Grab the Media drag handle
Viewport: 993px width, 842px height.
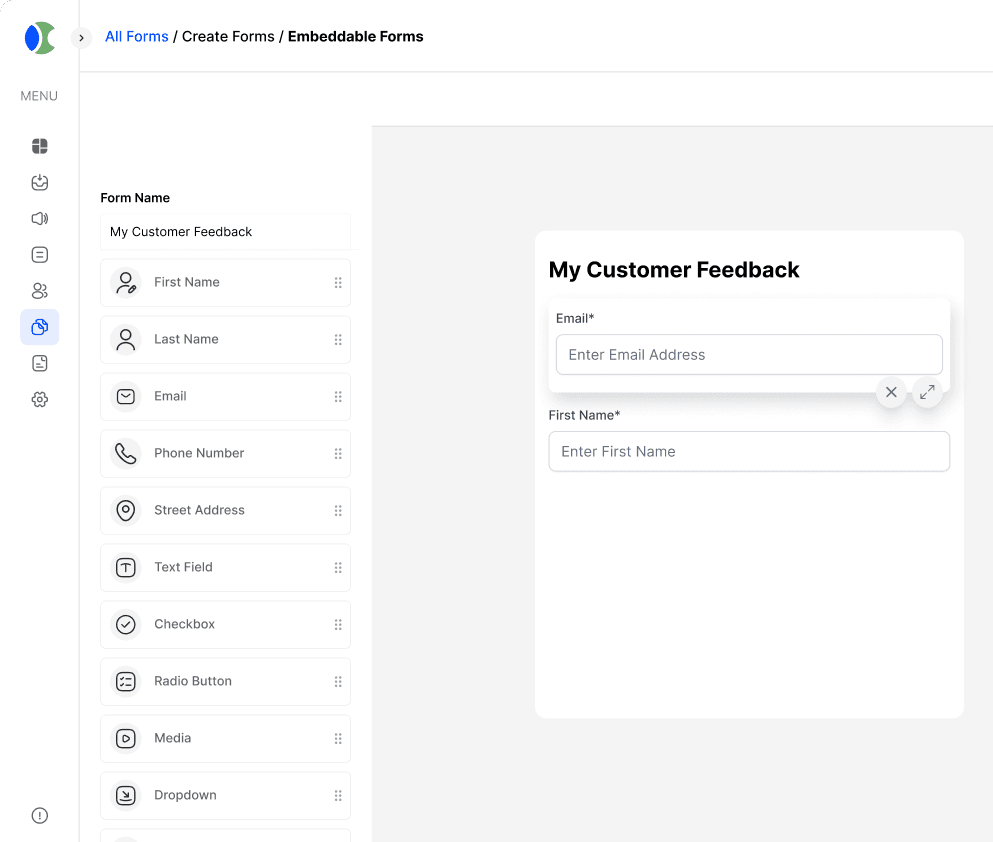[338, 738]
